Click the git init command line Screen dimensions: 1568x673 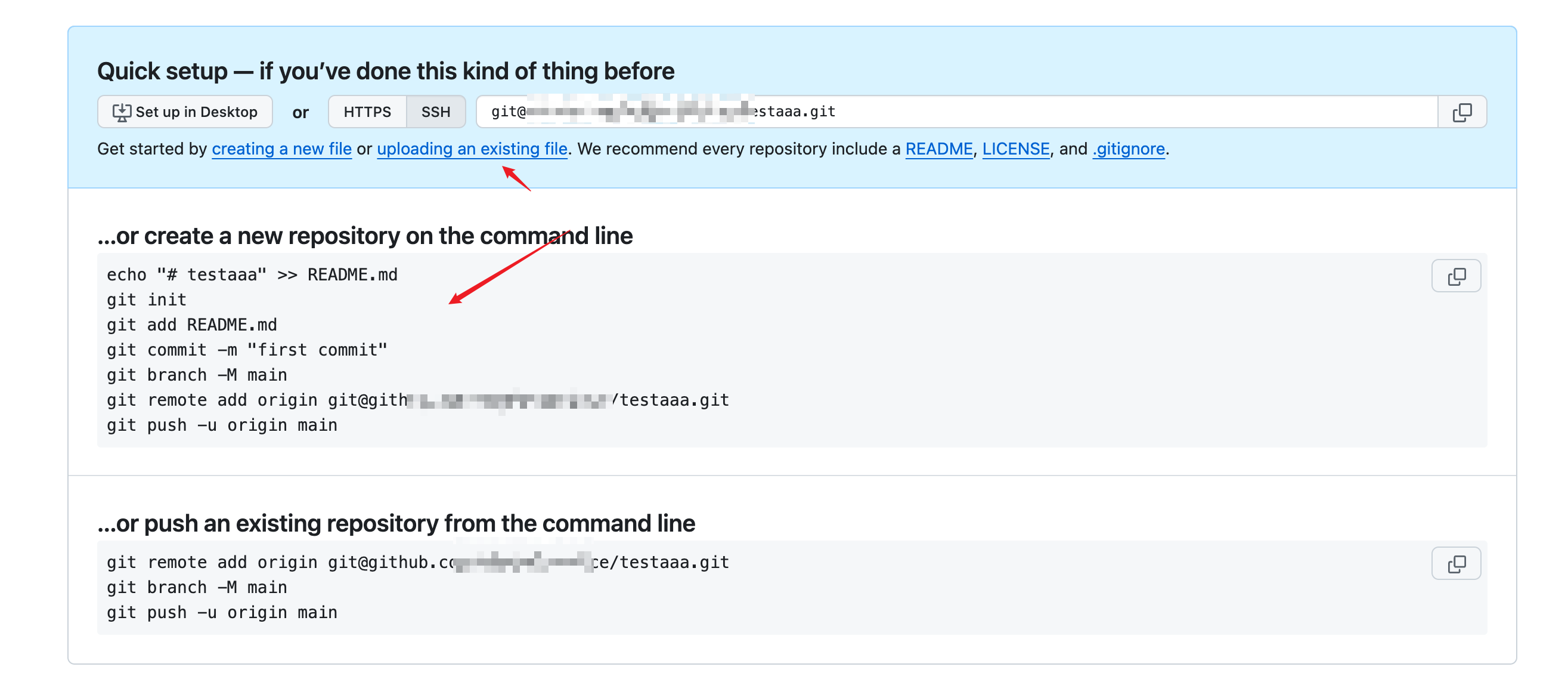(147, 300)
